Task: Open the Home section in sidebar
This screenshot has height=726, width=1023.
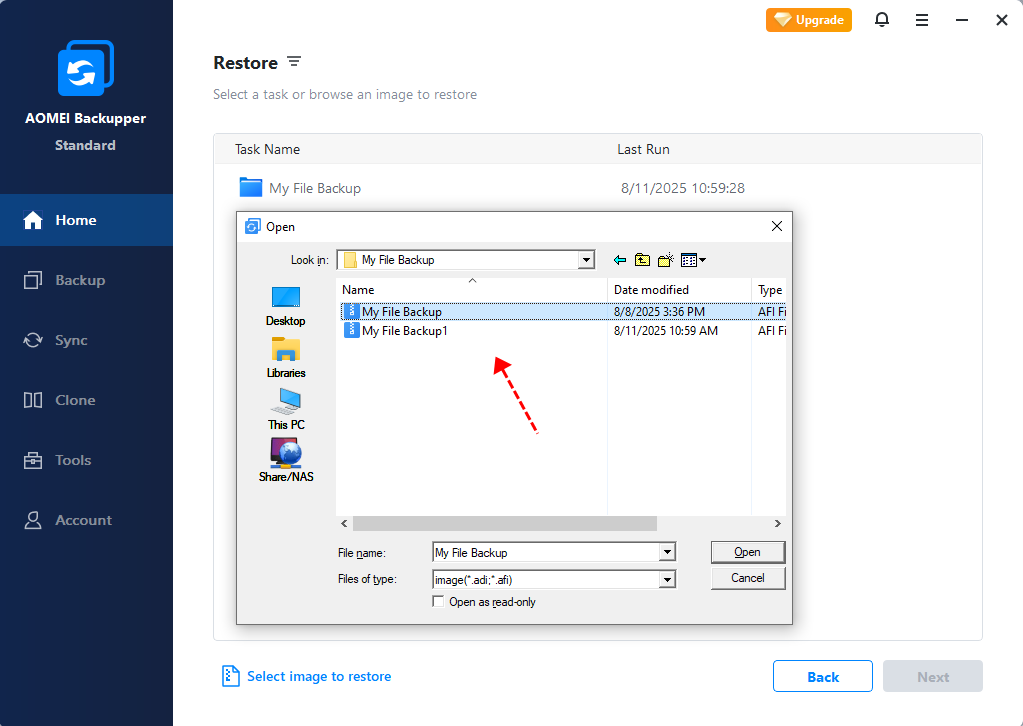Action: pos(86,220)
